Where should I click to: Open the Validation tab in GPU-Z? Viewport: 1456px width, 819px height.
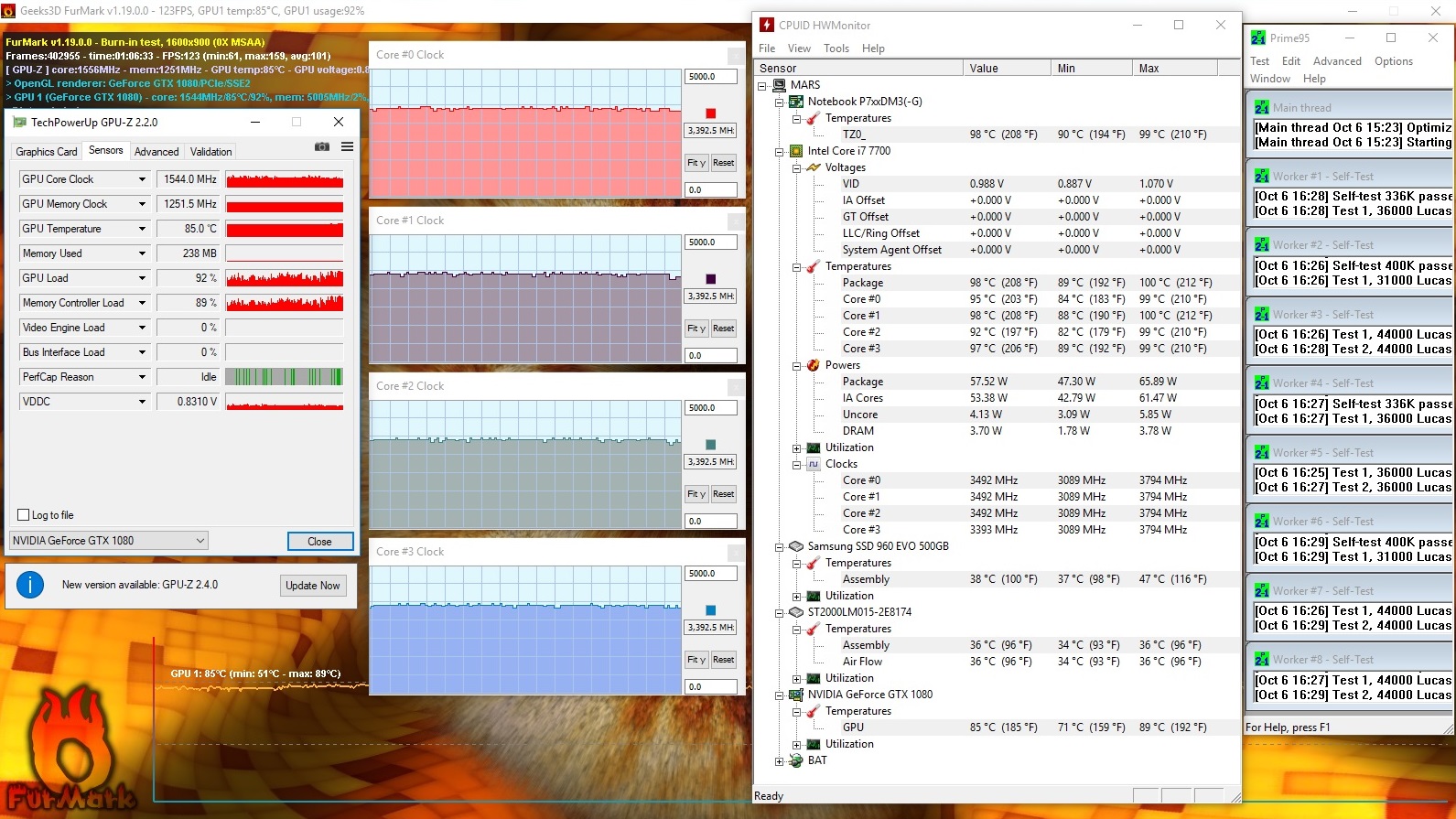tap(211, 152)
